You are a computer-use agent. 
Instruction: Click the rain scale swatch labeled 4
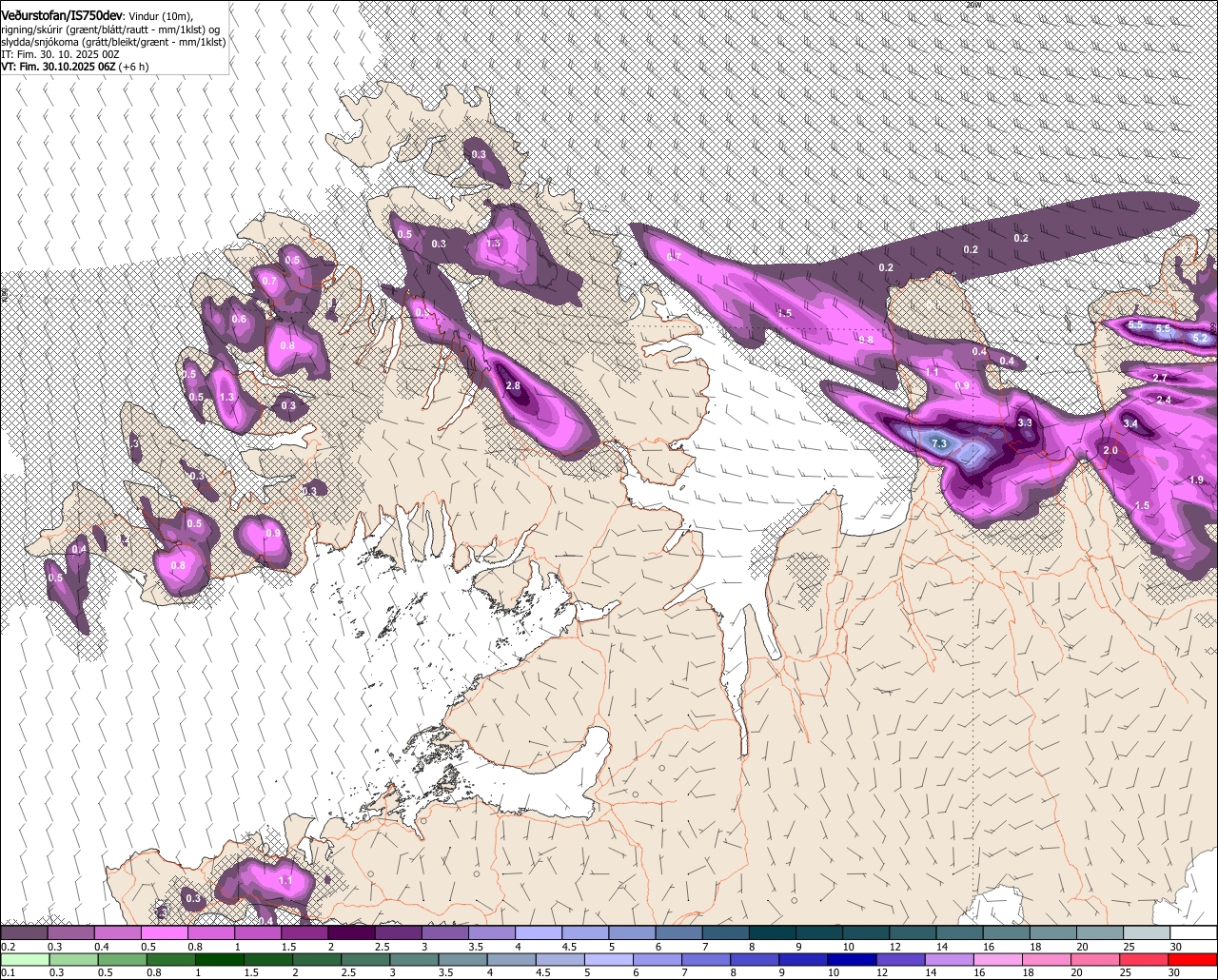pyautogui.click(x=512, y=959)
